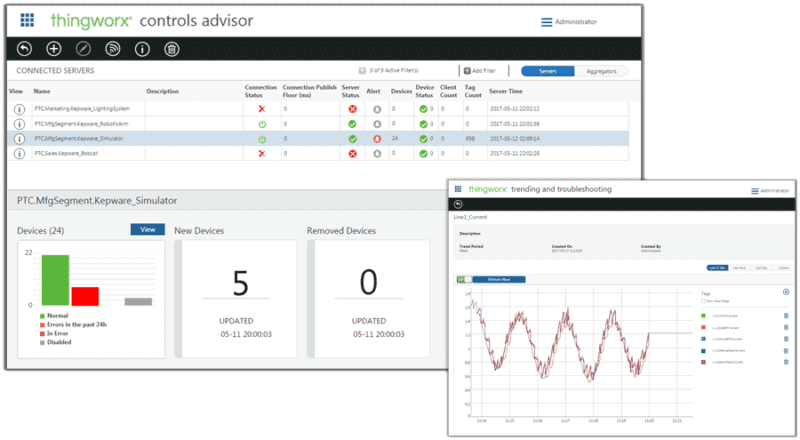
Task: Select the PTC.Sales.Kepware_Bobcat row name
Action: click(66, 153)
